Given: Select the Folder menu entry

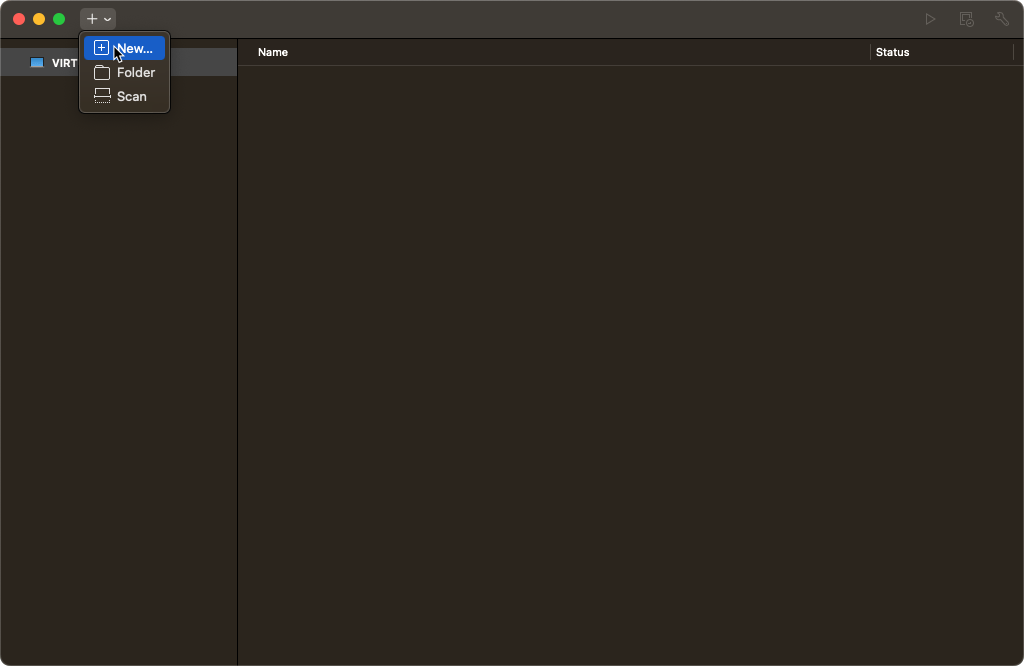Looking at the screenshot, I should (135, 72).
